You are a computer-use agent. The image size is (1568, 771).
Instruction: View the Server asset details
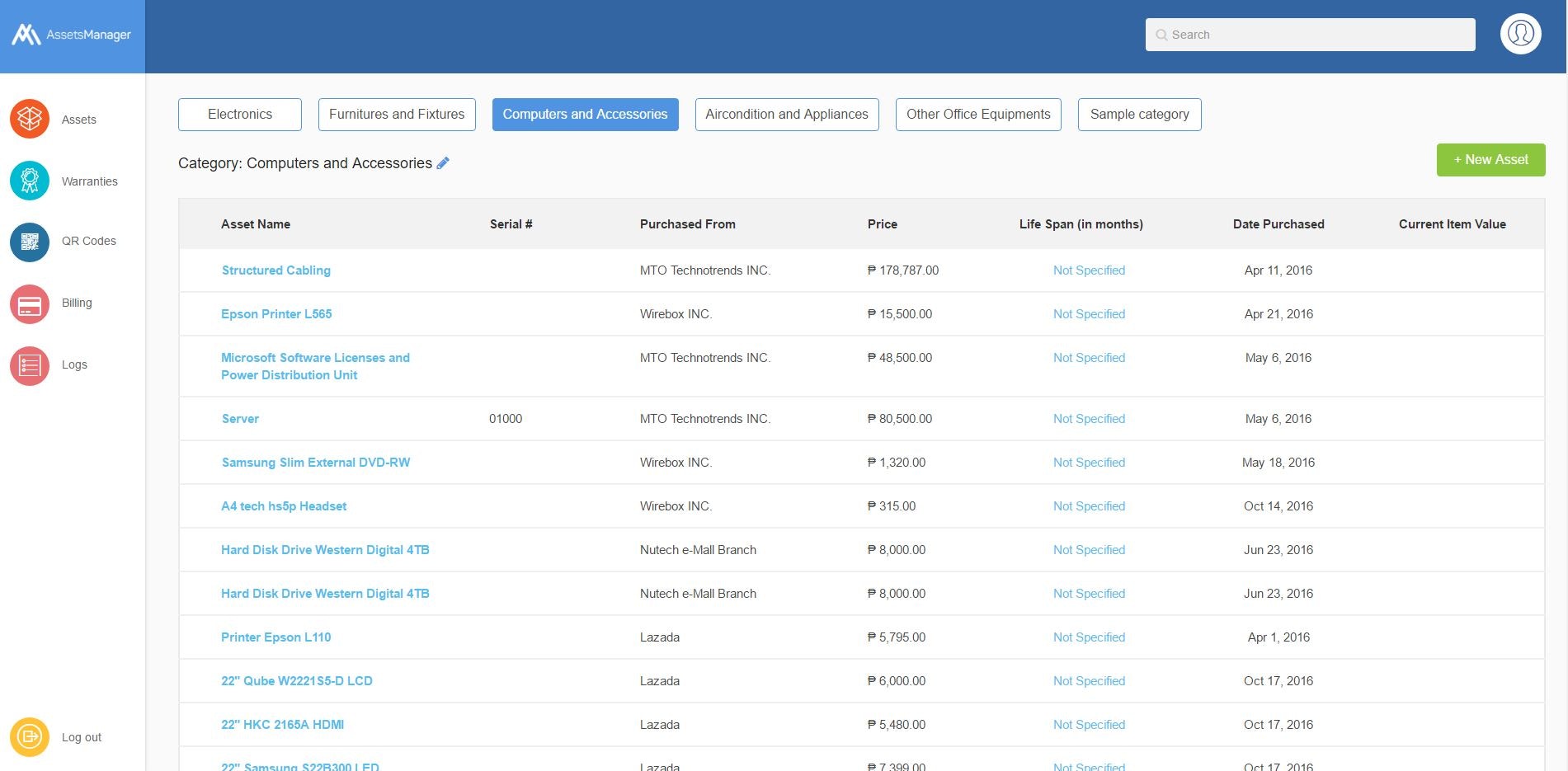[x=239, y=418]
